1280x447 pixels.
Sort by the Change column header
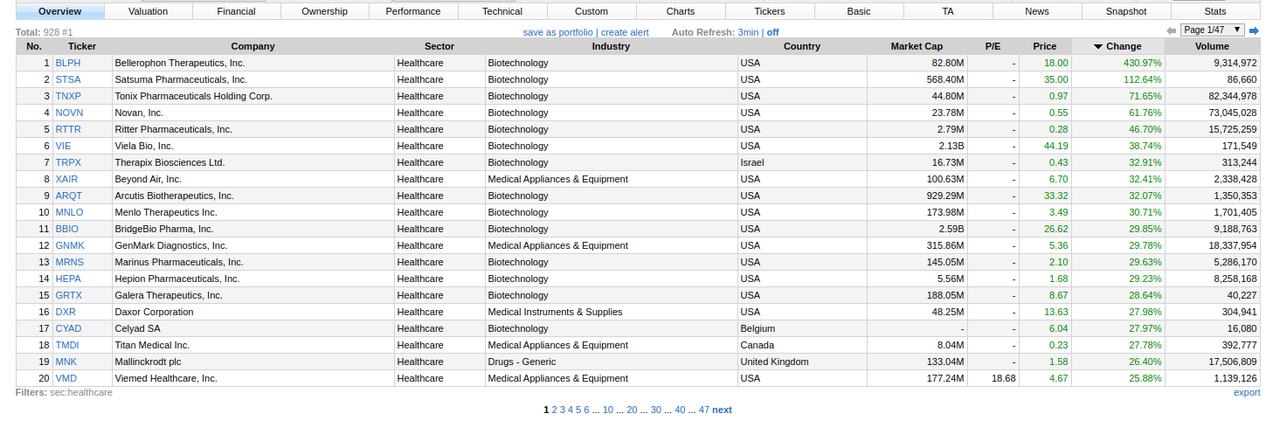click(1118, 46)
